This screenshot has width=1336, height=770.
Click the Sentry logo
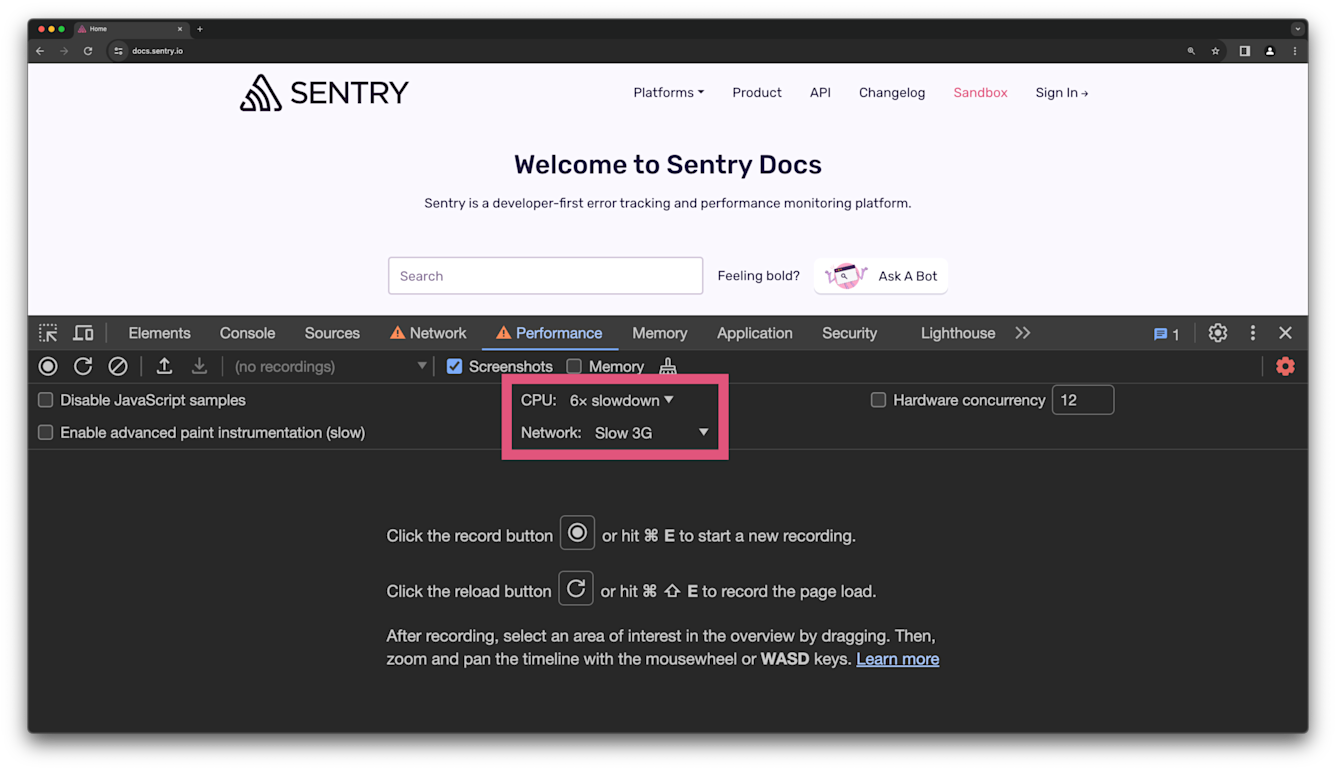(x=324, y=93)
